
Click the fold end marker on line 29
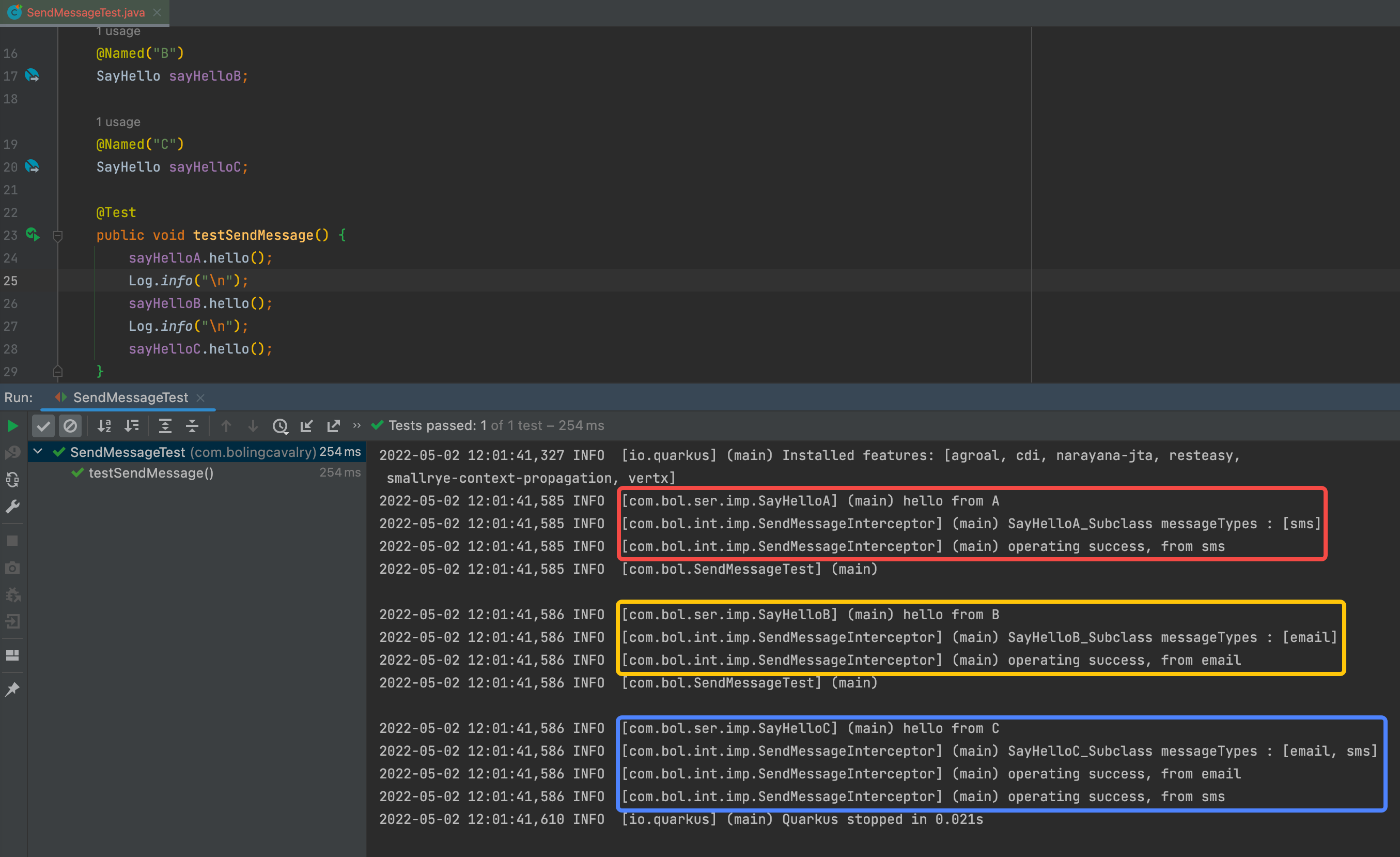[57, 372]
